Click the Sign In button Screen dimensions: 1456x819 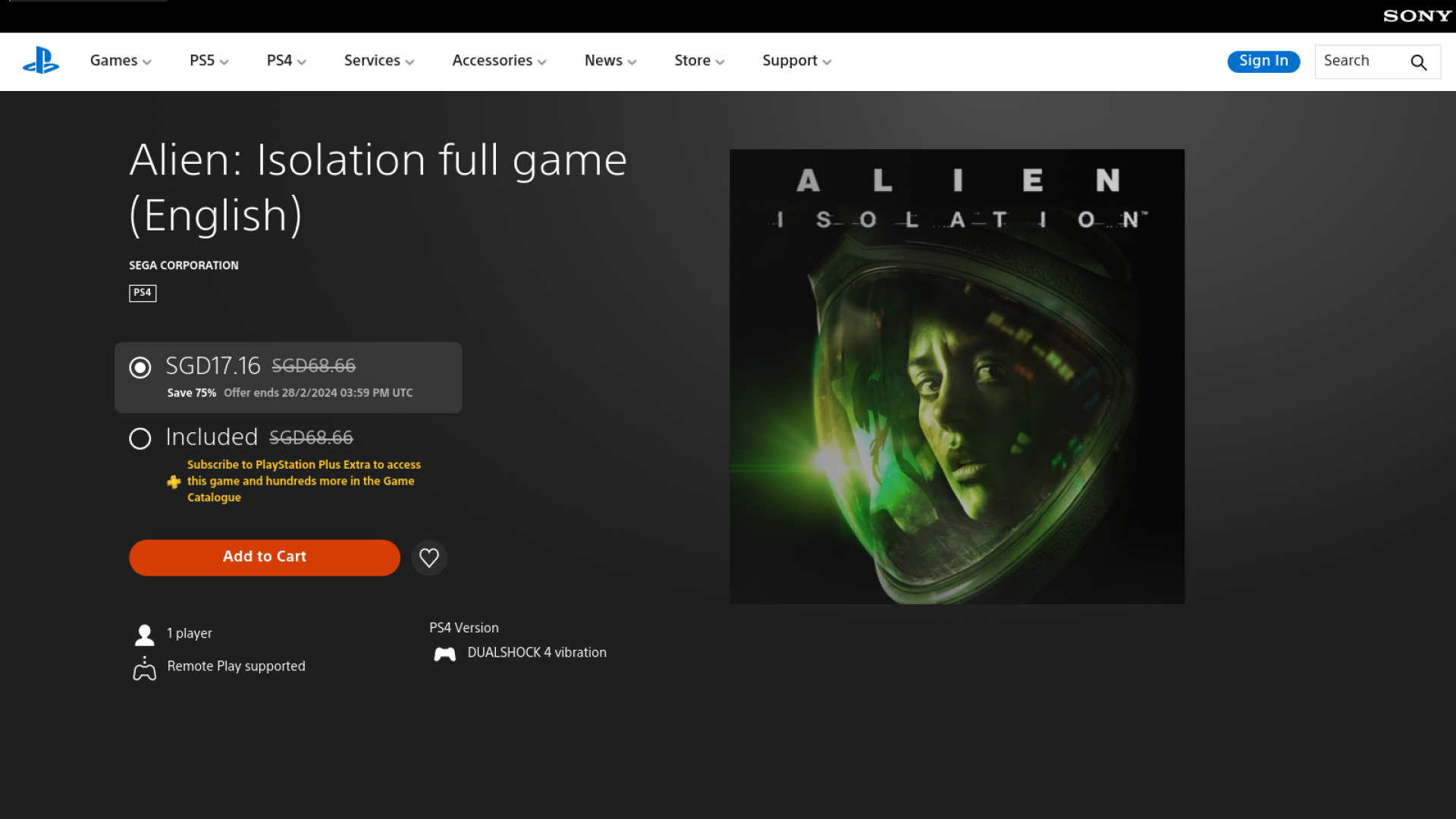pyautogui.click(x=1263, y=61)
